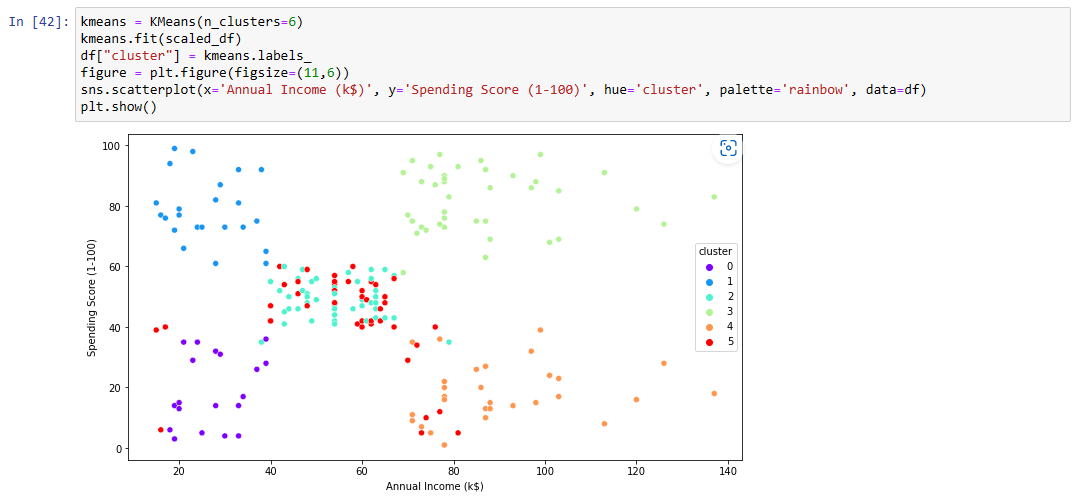The image size is (1072, 501).
Task: Click the blue swatch for cluster 1
Action: [x=708, y=282]
